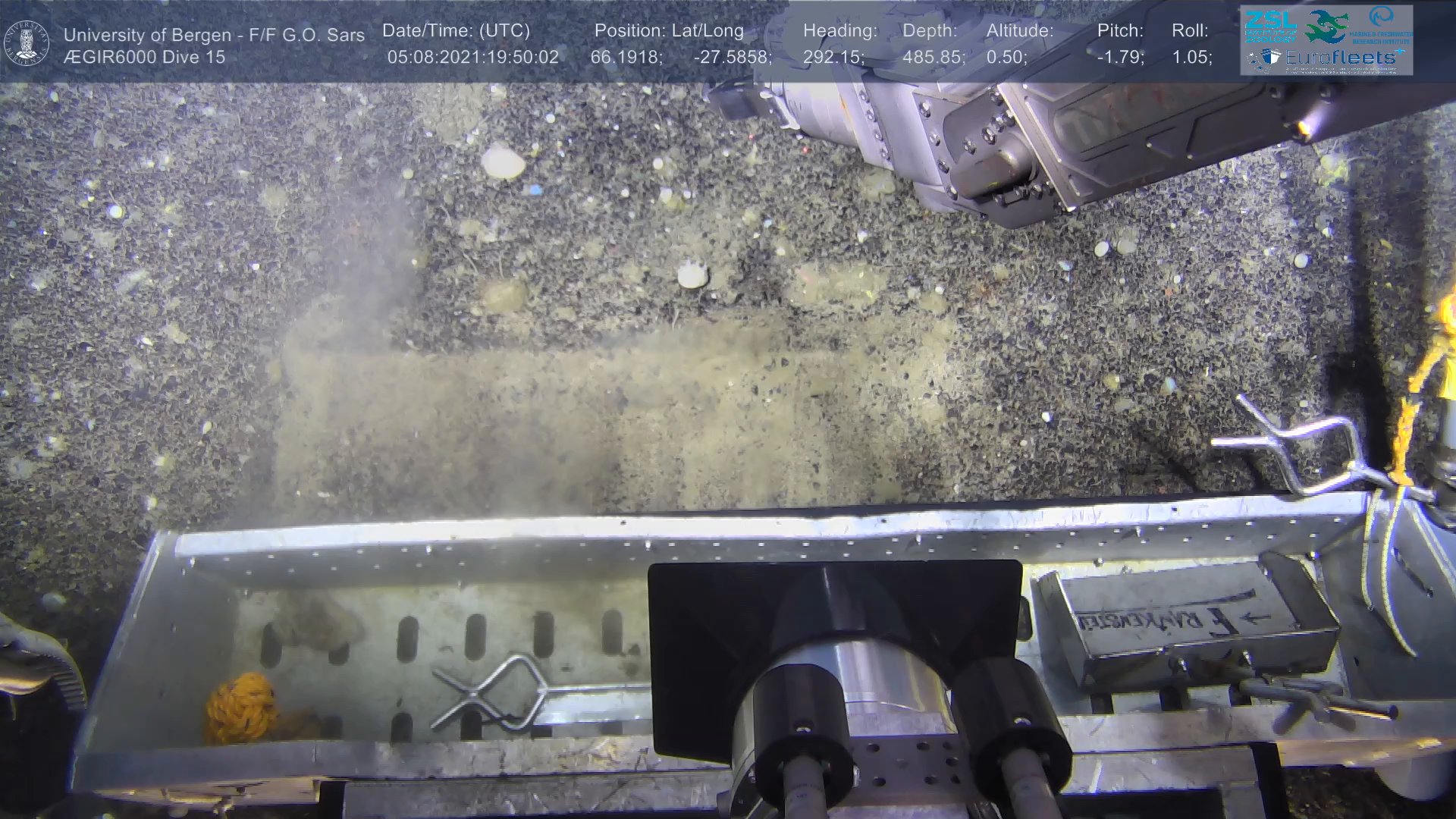Click the ZSL Institute of Zoology logo
Viewport: 1456px width, 819px height.
1269,26
